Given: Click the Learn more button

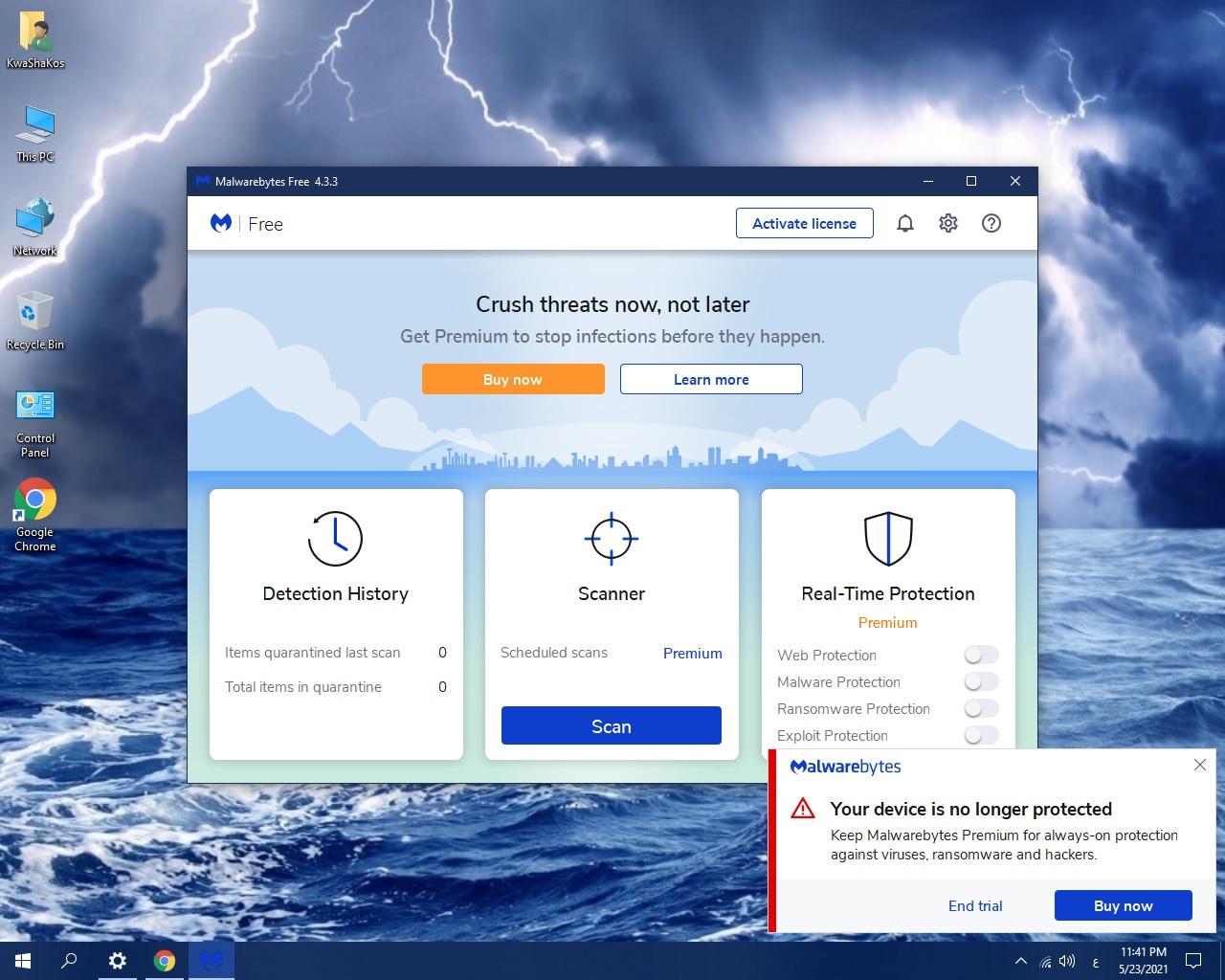Looking at the screenshot, I should (x=711, y=379).
